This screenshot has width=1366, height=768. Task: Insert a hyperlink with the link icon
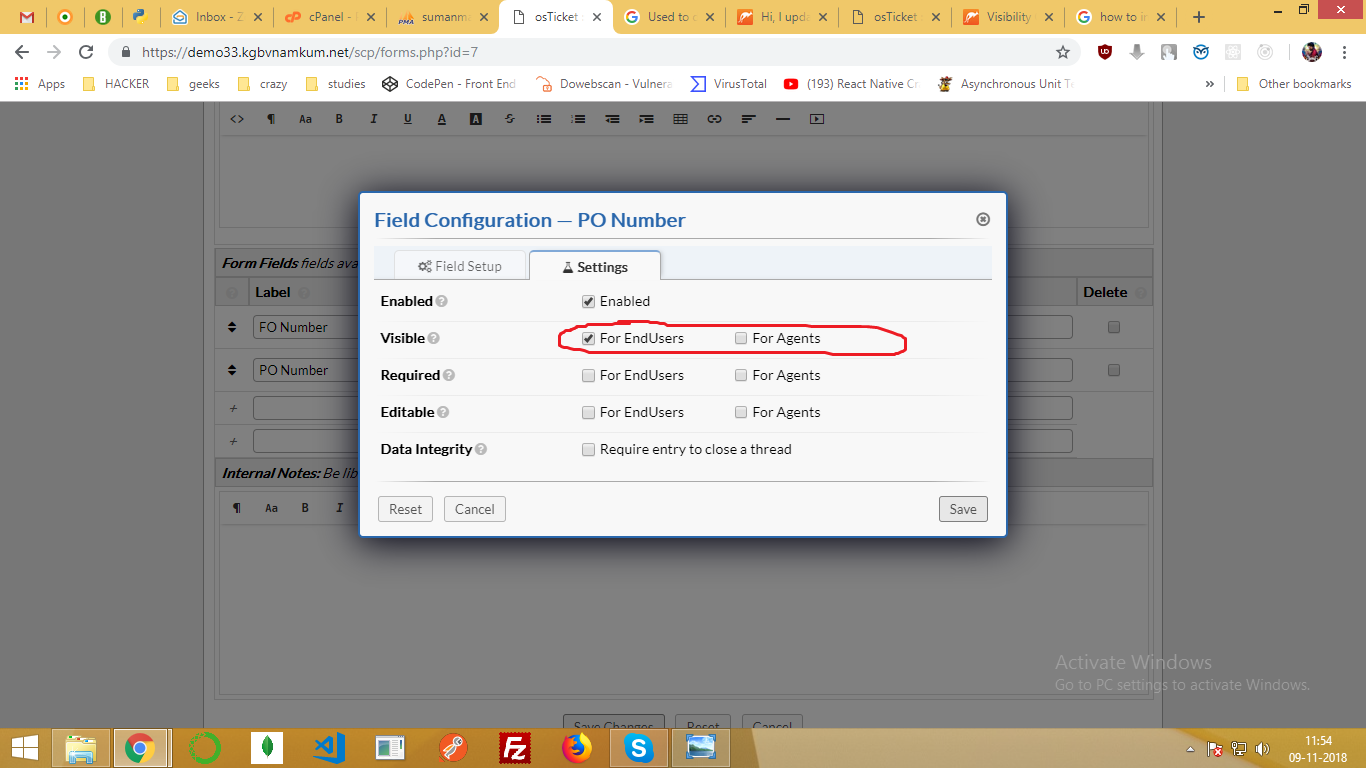[713, 118]
